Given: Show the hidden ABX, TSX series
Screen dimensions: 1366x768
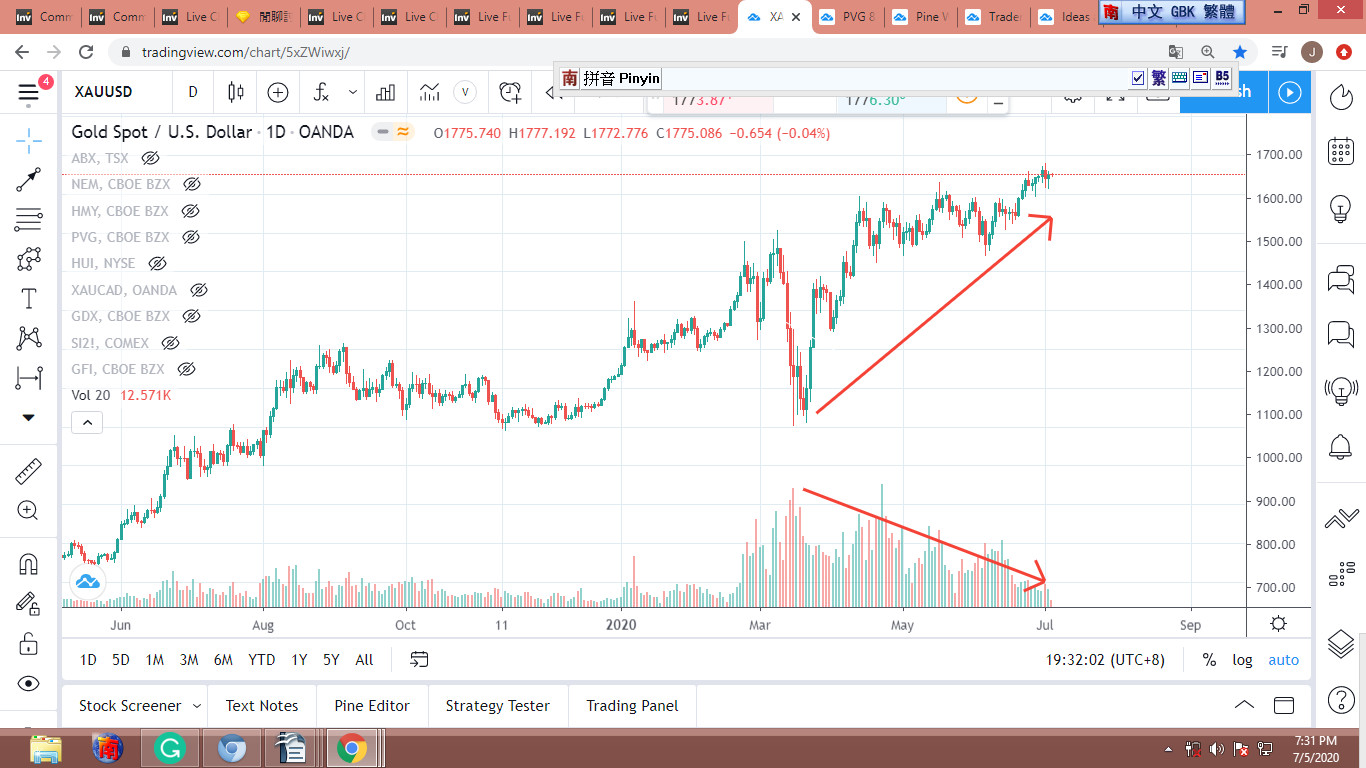Looking at the screenshot, I should [151, 158].
